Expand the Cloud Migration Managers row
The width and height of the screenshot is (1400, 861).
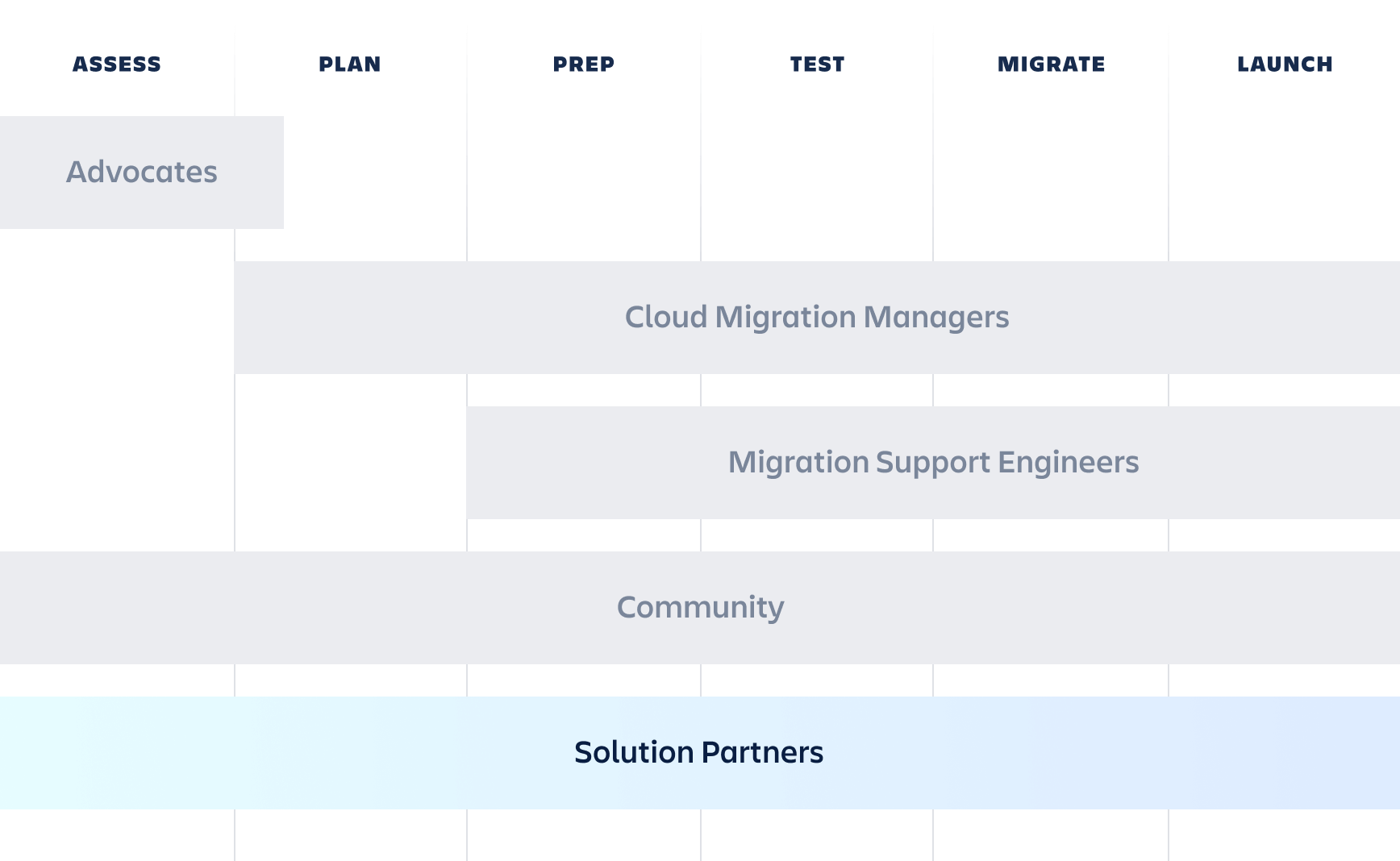(817, 318)
